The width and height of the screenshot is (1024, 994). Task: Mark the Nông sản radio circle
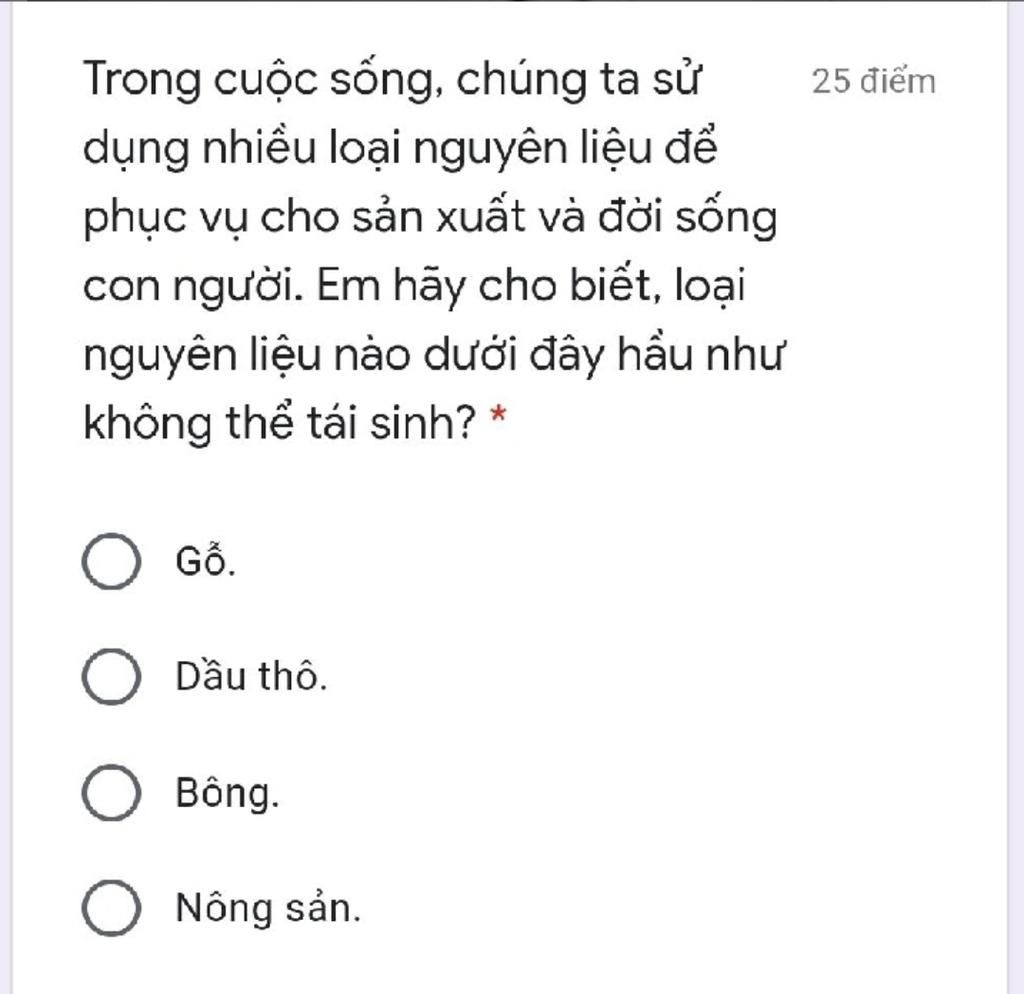pyautogui.click(x=111, y=908)
